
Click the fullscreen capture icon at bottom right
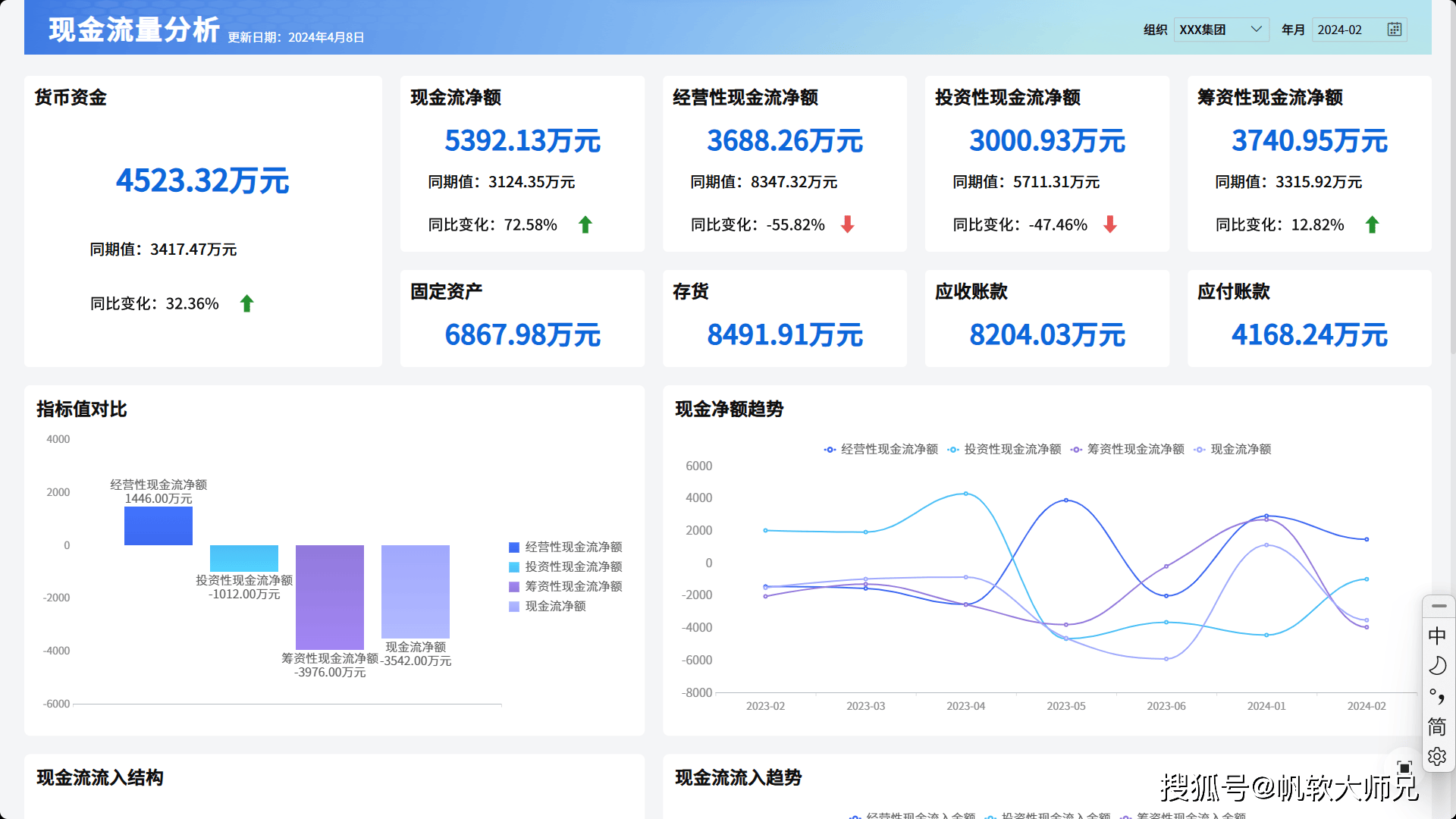pos(1404,767)
